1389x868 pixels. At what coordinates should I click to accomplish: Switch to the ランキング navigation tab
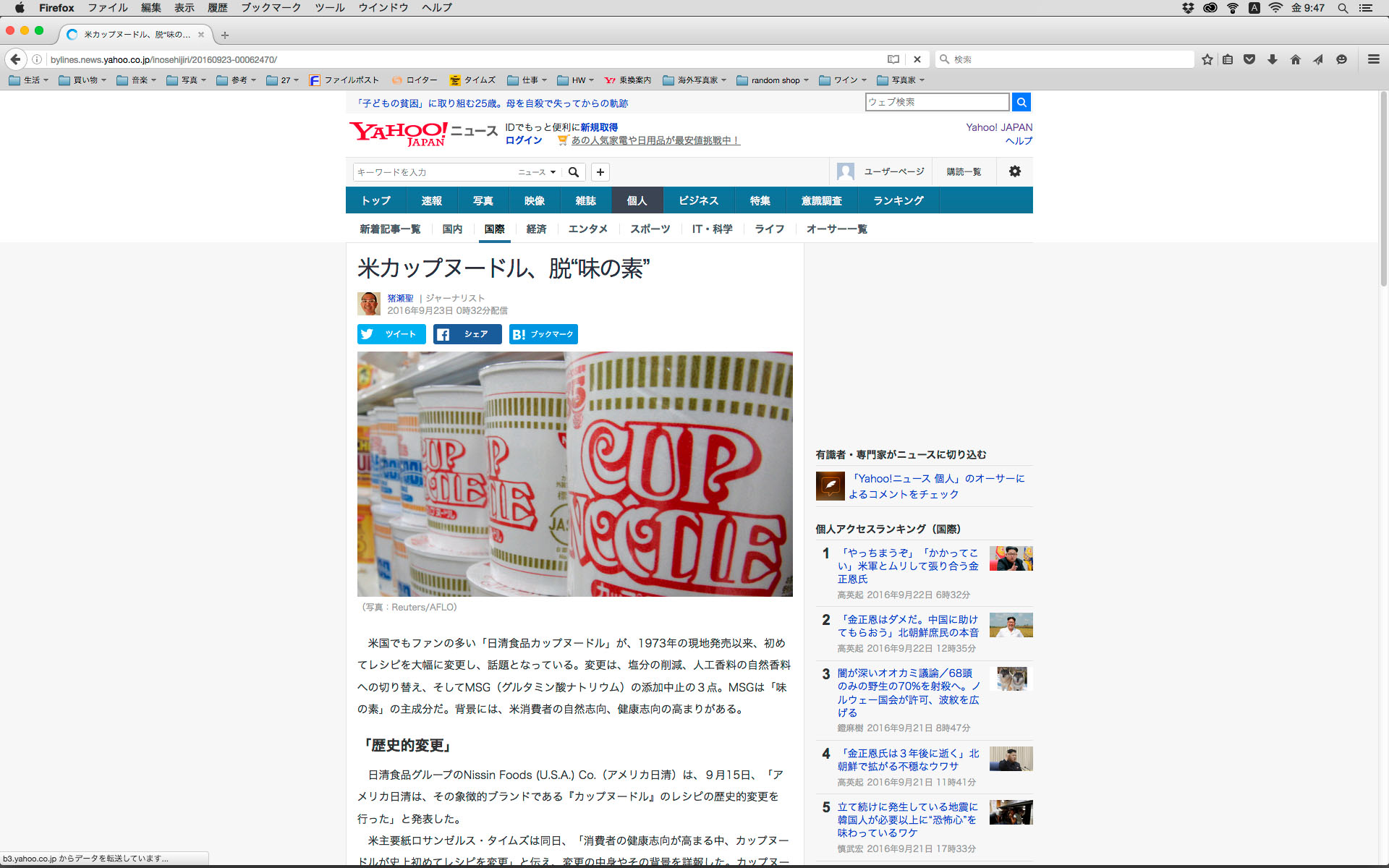click(x=898, y=200)
